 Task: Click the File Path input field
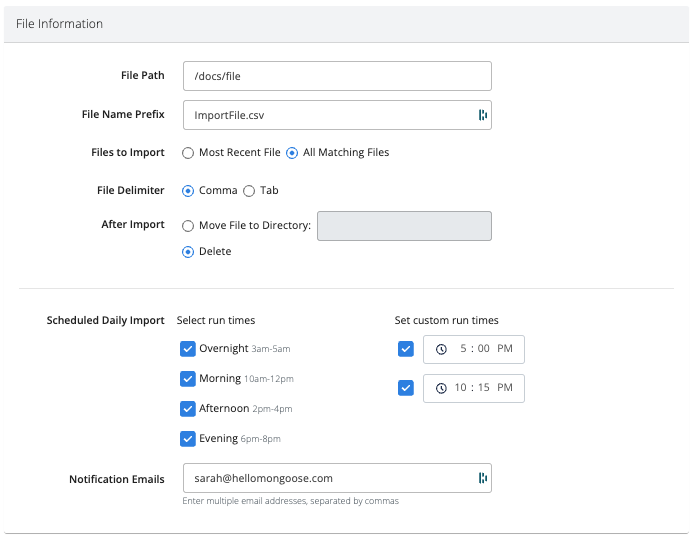pos(337,76)
